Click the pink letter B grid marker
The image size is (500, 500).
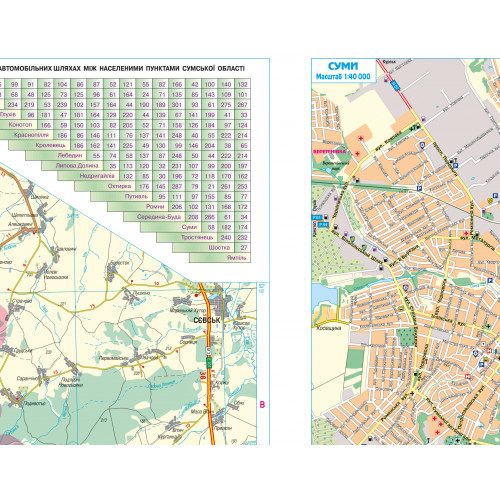pyautogui.click(x=262, y=405)
